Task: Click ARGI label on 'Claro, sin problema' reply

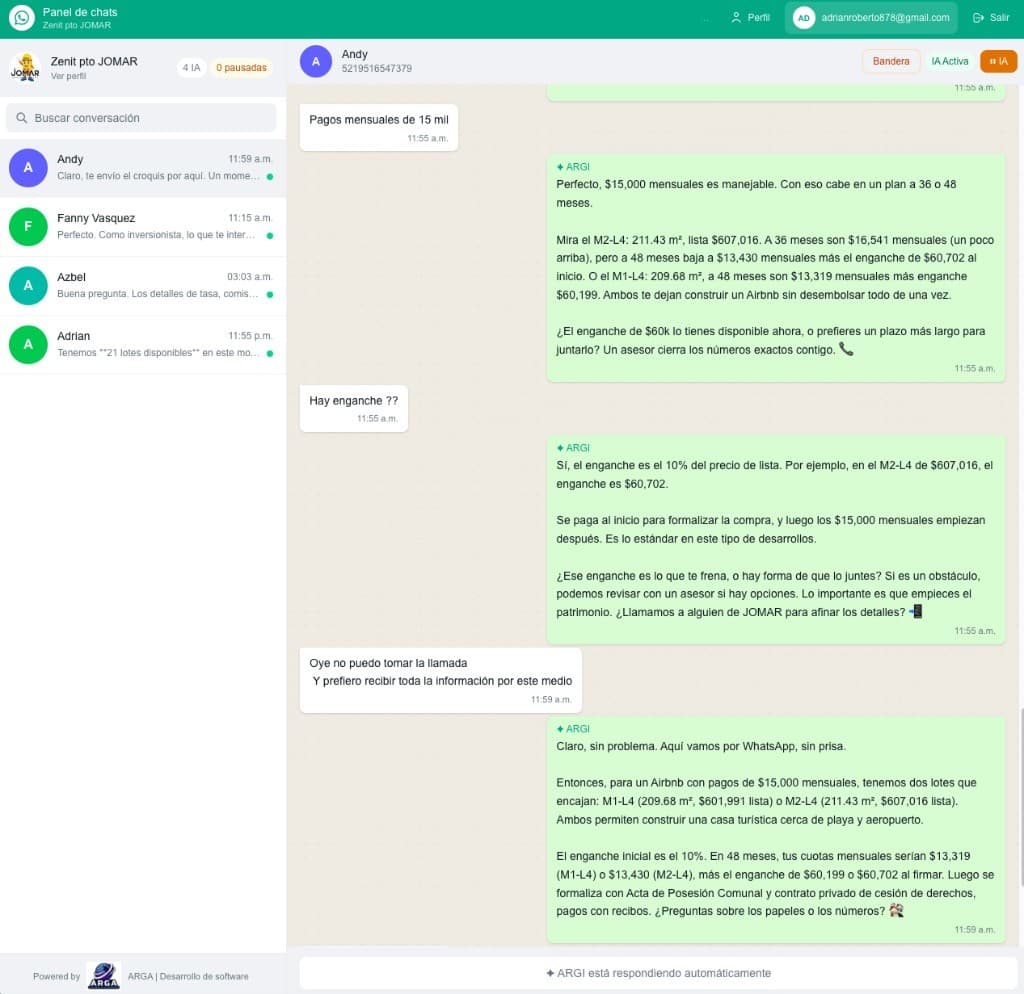Action: [x=573, y=729]
